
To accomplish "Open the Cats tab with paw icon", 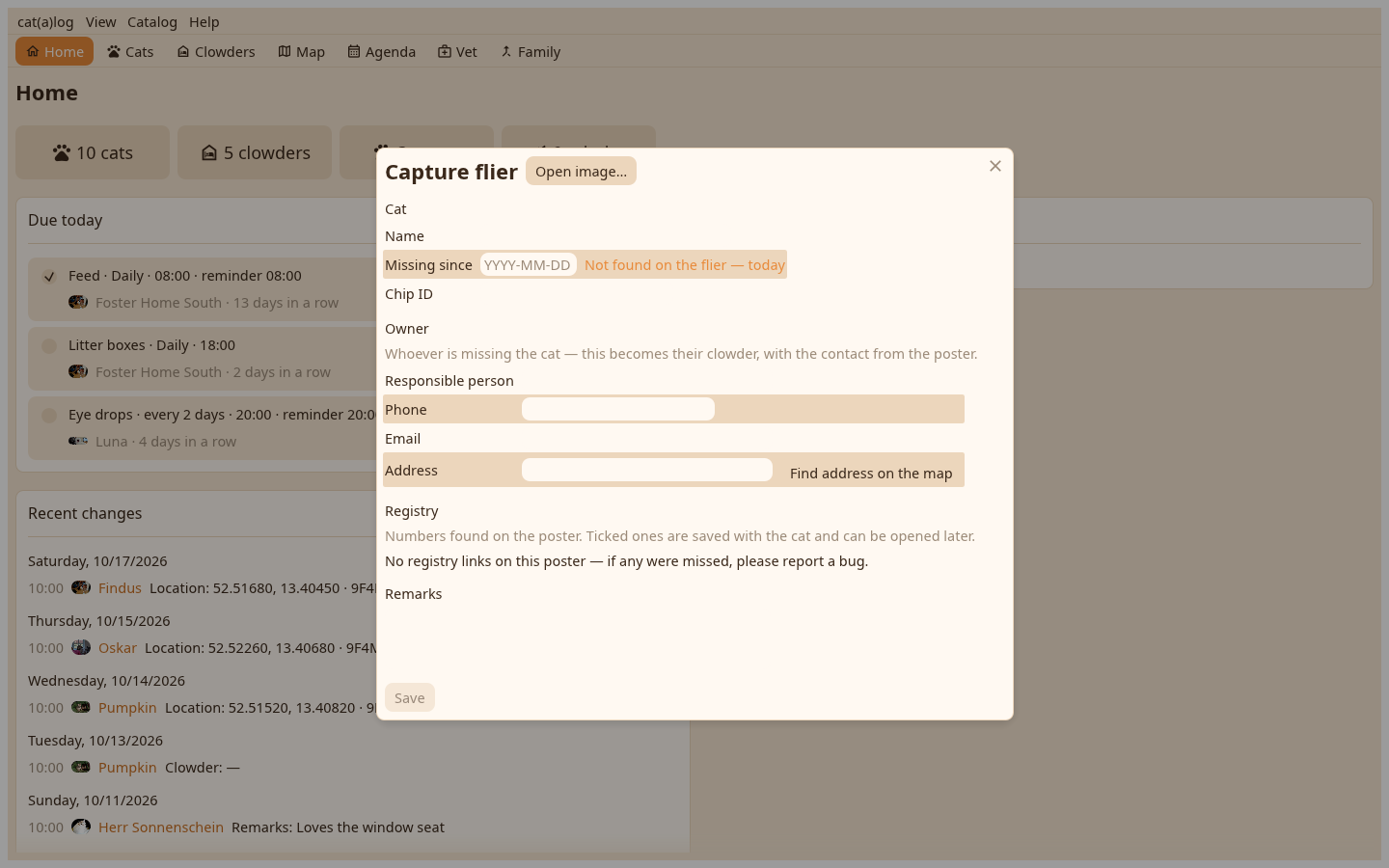I will [x=130, y=51].
